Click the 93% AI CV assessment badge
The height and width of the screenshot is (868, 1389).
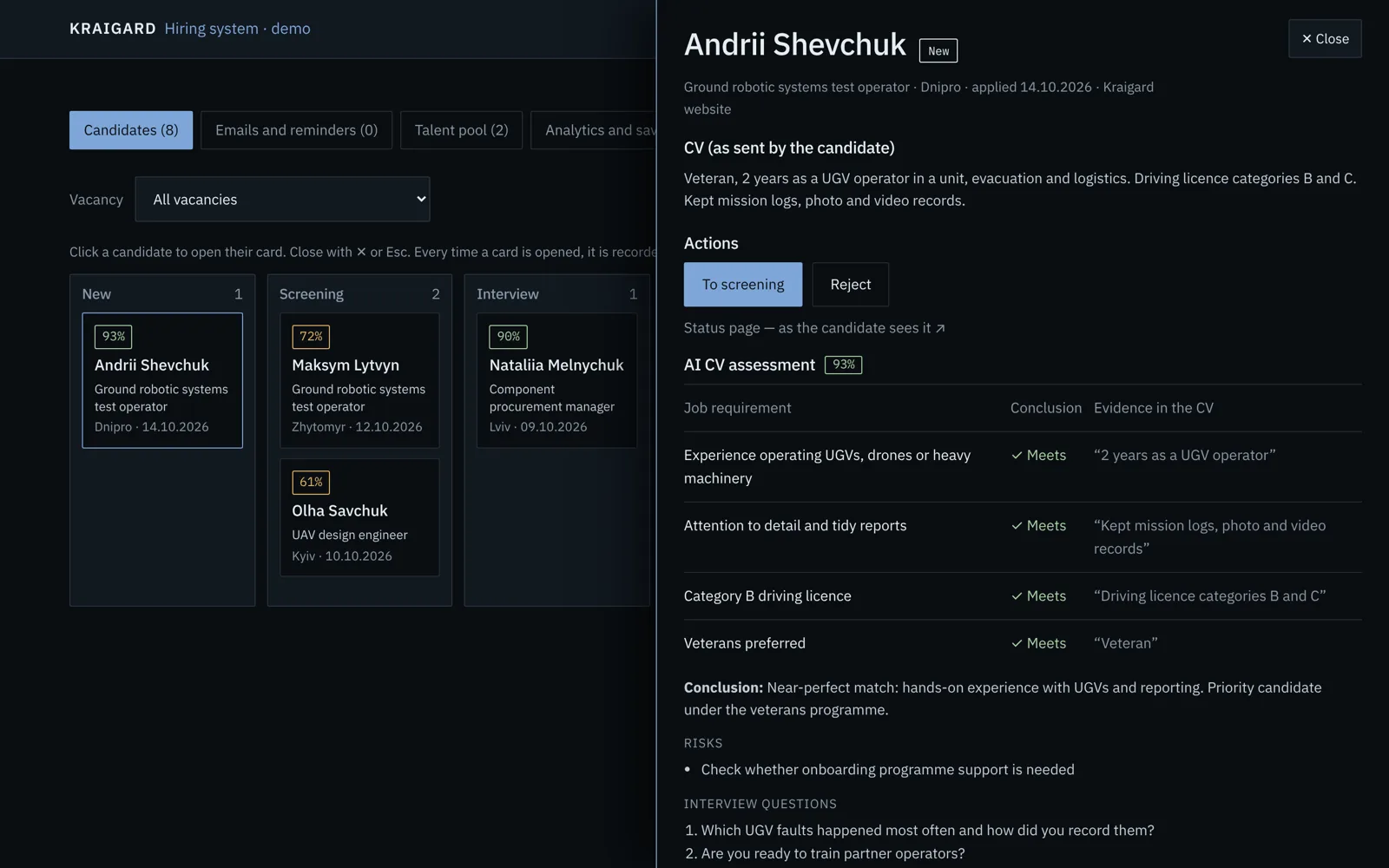[843, 365]
